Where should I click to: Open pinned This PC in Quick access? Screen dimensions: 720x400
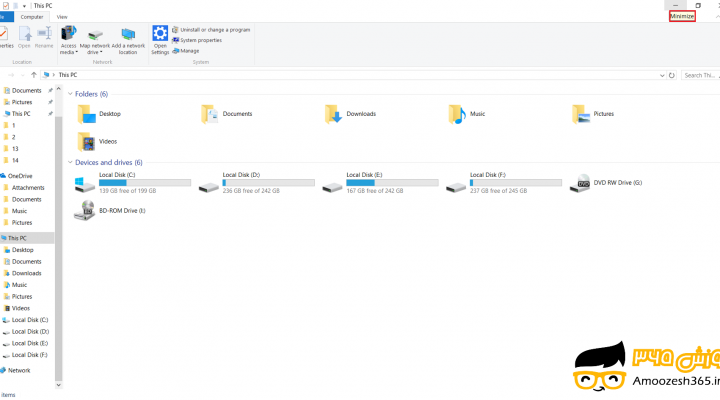tap(21, 113)
